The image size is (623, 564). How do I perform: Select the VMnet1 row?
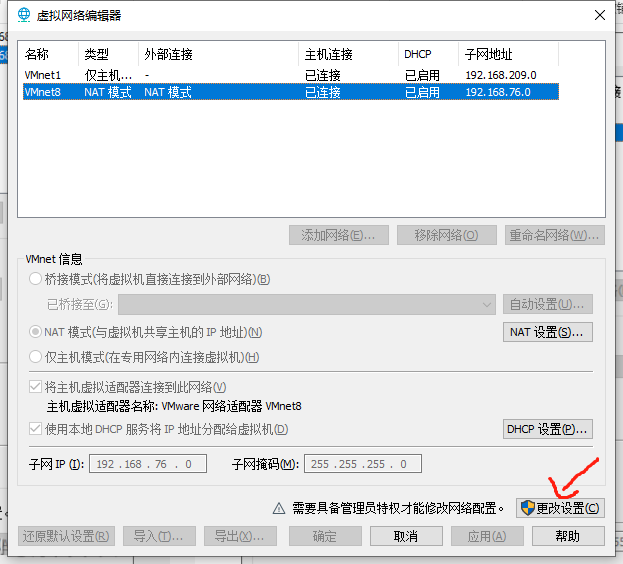(291, 75)
